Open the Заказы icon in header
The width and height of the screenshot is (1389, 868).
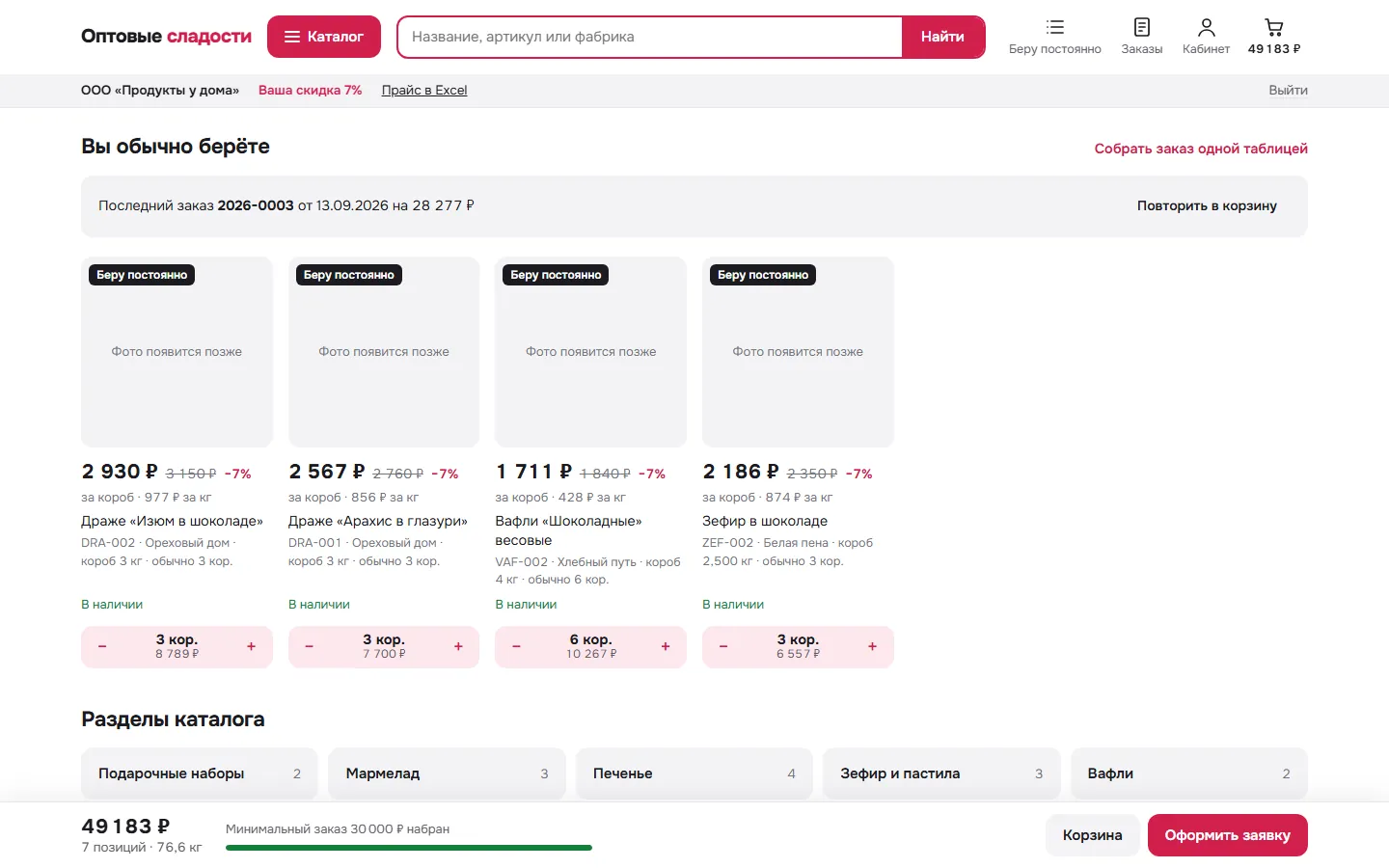point(1141,37)
